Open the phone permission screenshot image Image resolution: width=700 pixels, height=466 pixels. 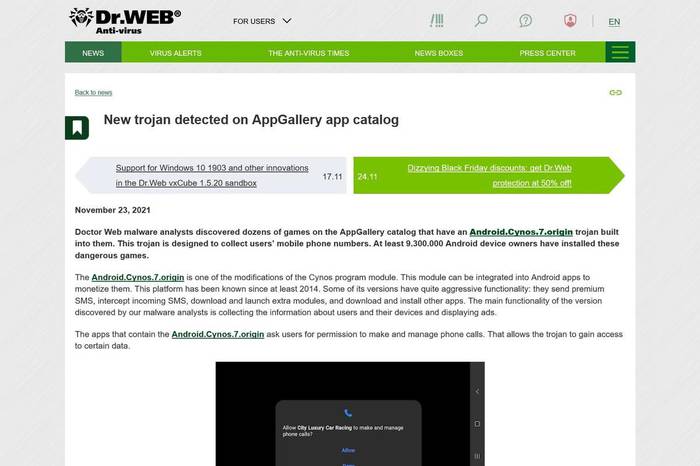click(350, 414)
